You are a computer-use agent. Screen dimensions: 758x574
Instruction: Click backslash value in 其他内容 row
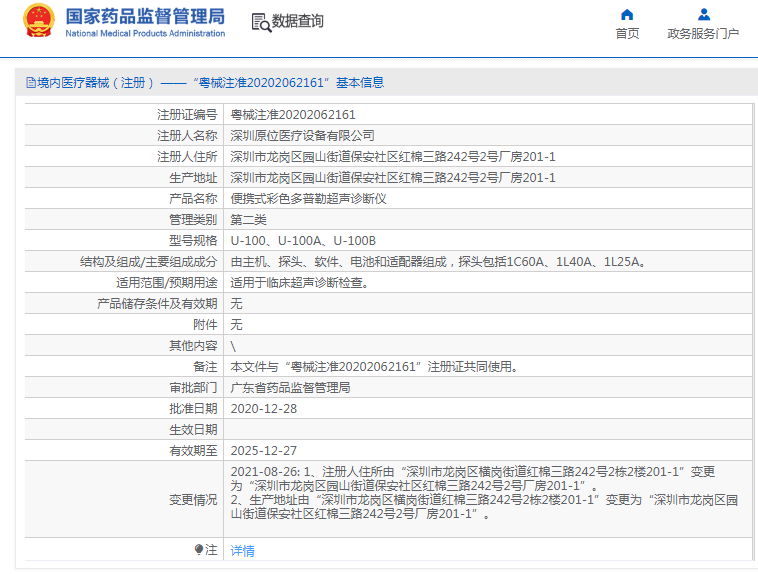[233, 346]
